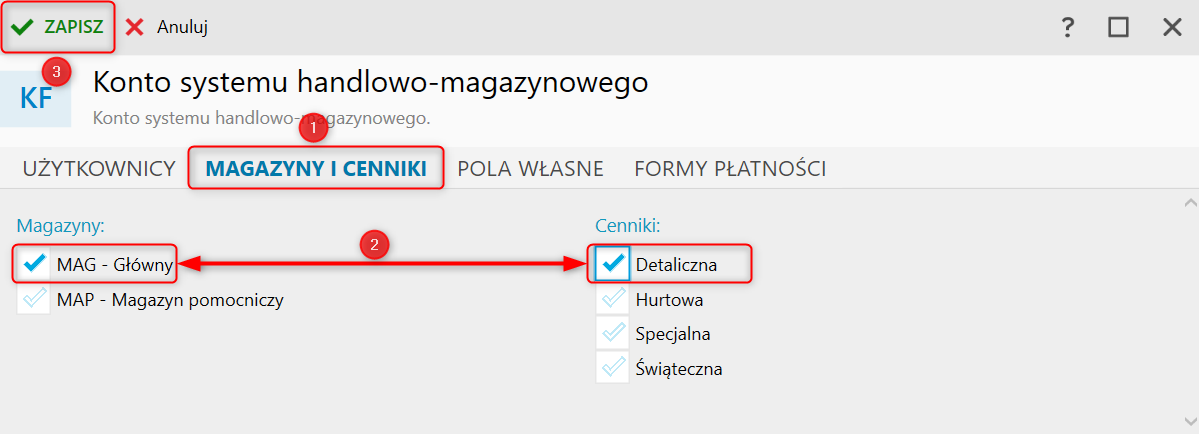
Task: Maximize the window using the square icon
Action: click(1118, 27)
